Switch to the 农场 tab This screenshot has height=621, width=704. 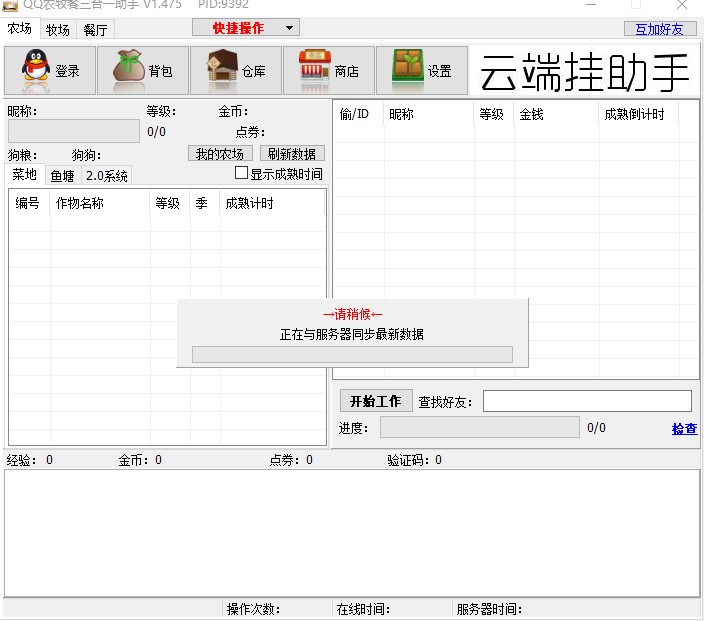click(x=20, y=28)
